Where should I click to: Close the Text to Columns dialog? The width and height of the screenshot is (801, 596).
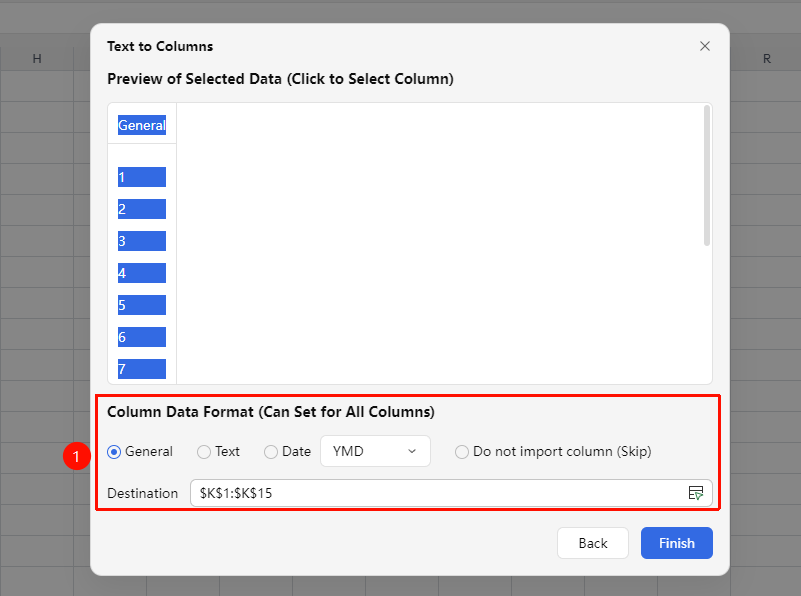click(x=704, y=46)
